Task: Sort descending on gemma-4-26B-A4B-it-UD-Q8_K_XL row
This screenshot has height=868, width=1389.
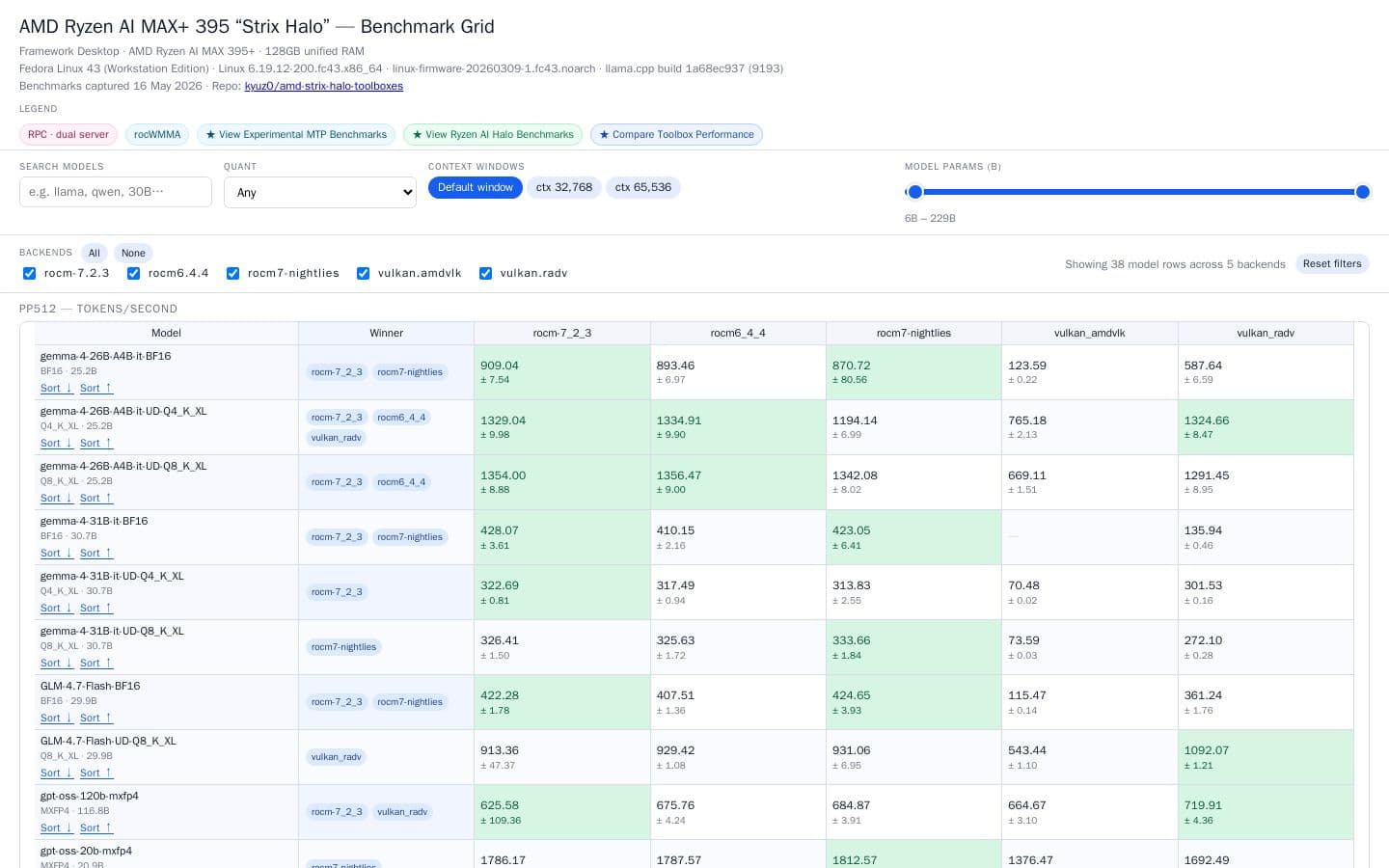Action: [x=57, y=498]
